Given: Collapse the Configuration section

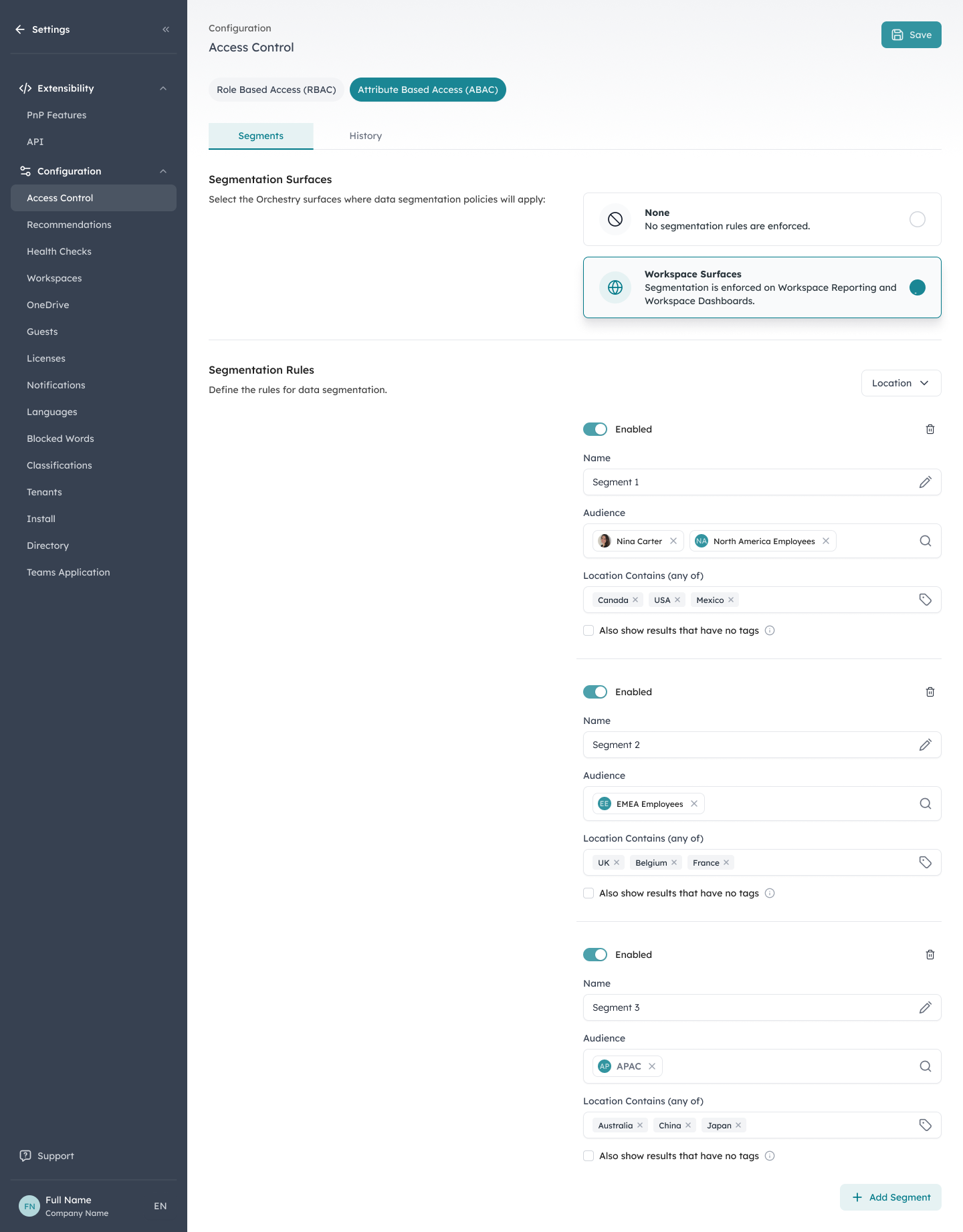Looking at the screenshot, I should pos(163,171).
